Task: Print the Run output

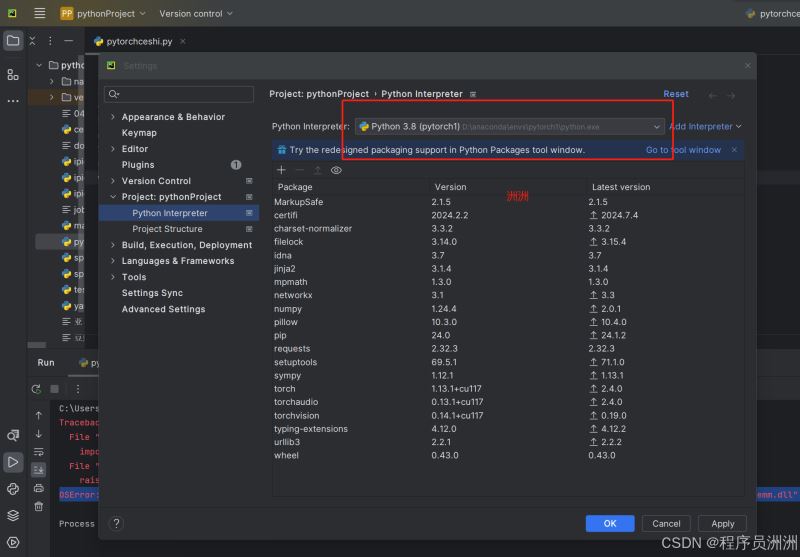Action: point(39,488)
